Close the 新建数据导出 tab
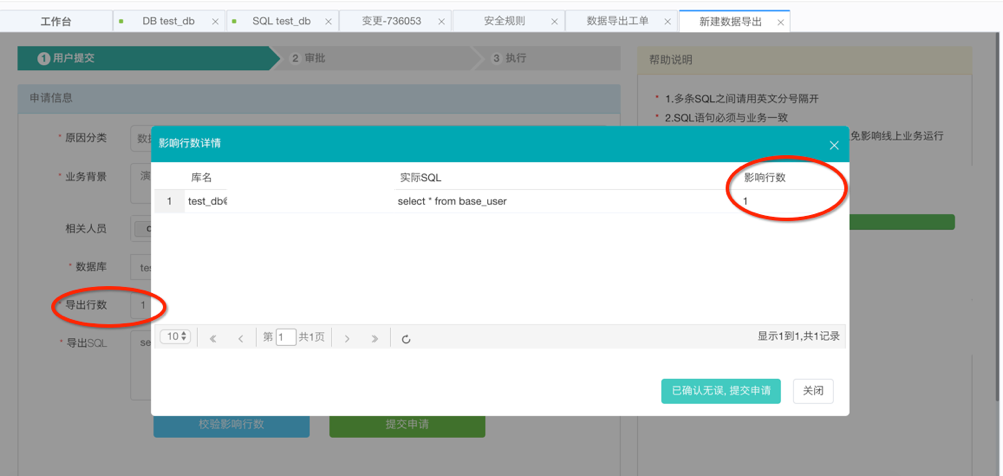Screen dimensions: 1003x476 780,22
